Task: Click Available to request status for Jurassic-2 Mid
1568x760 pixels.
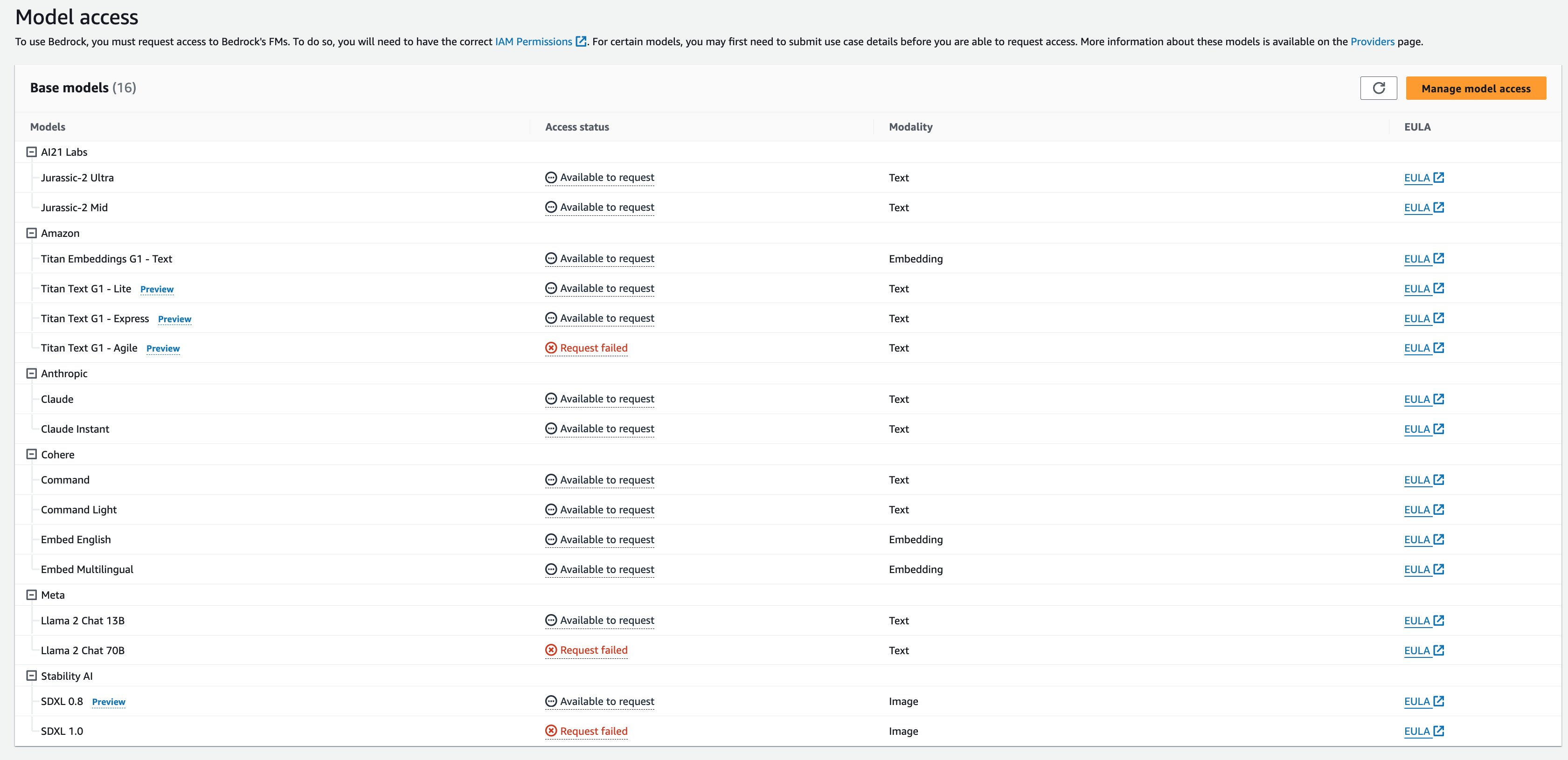Action: click(600, 207)
